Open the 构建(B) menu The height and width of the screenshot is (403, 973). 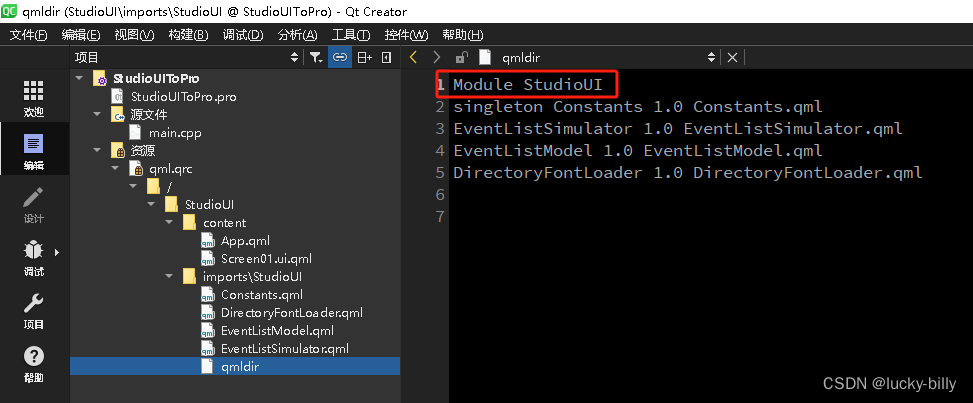pos(188,35)
